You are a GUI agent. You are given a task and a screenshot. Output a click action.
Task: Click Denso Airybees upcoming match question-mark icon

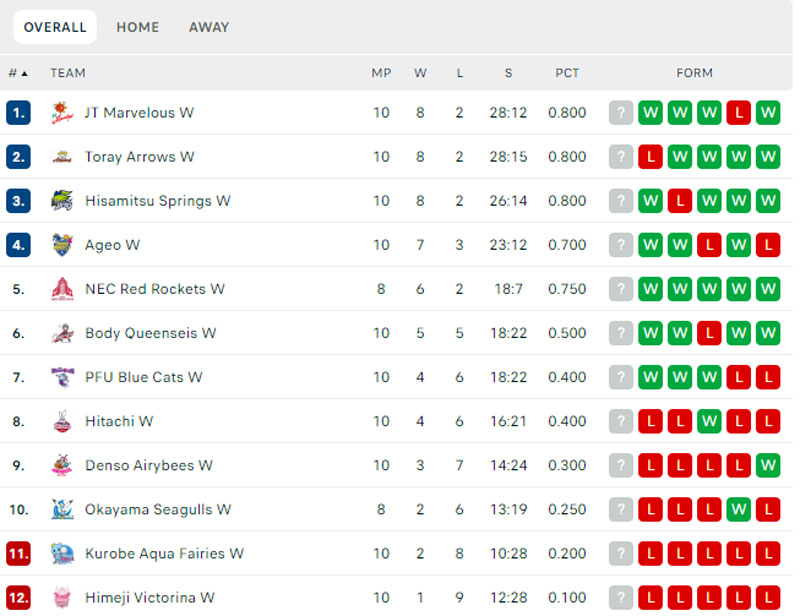(621, 465)
